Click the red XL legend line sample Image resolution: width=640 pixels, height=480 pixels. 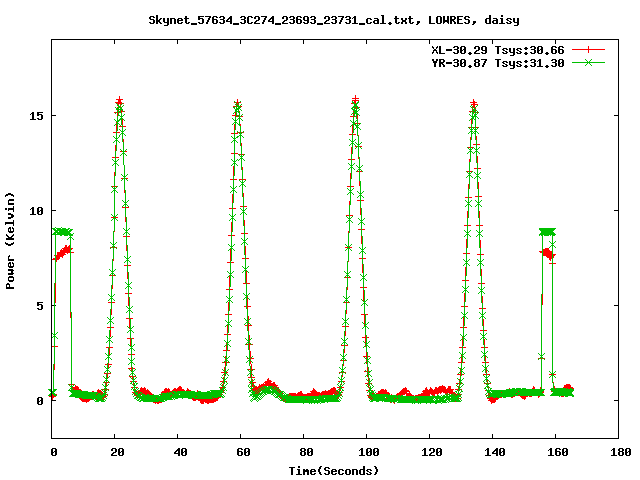(x=588, y=50)
